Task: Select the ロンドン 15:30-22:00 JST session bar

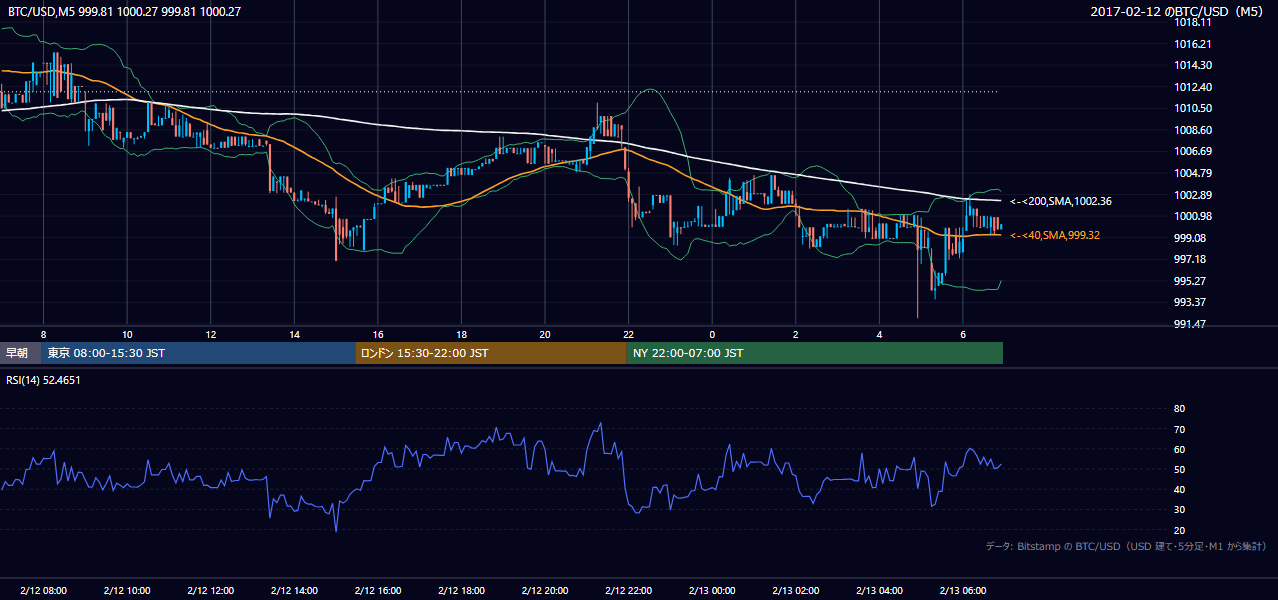Action: 490,353
